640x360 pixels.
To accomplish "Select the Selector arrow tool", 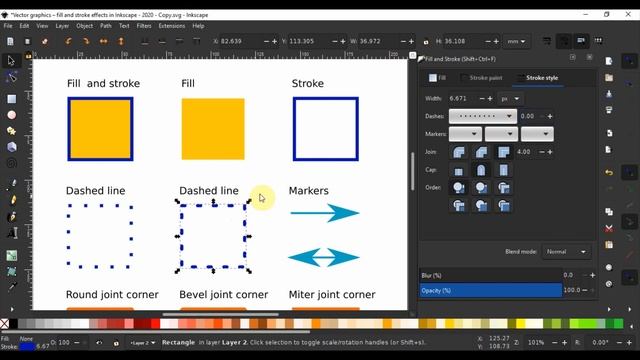I will [x=11, y=60].
